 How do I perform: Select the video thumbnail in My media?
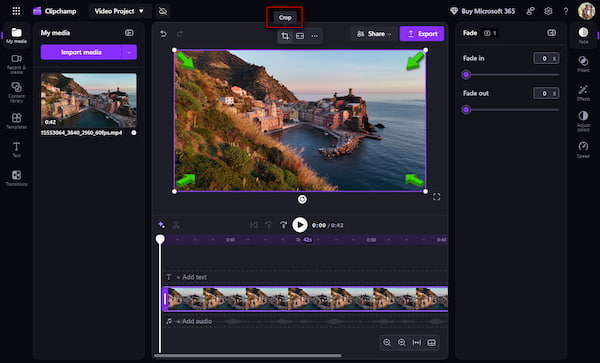pyautogui.click(x=89, y=100)
